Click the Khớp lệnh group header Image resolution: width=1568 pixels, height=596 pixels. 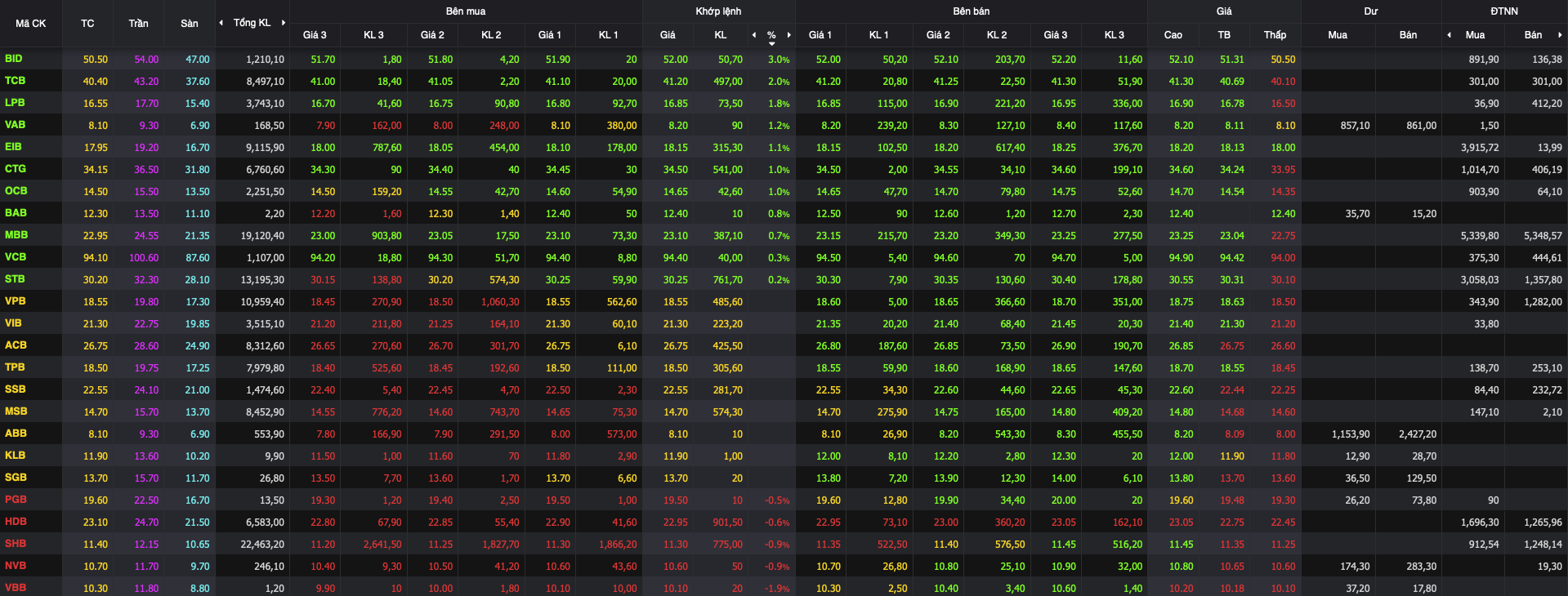tap(718, 11)
